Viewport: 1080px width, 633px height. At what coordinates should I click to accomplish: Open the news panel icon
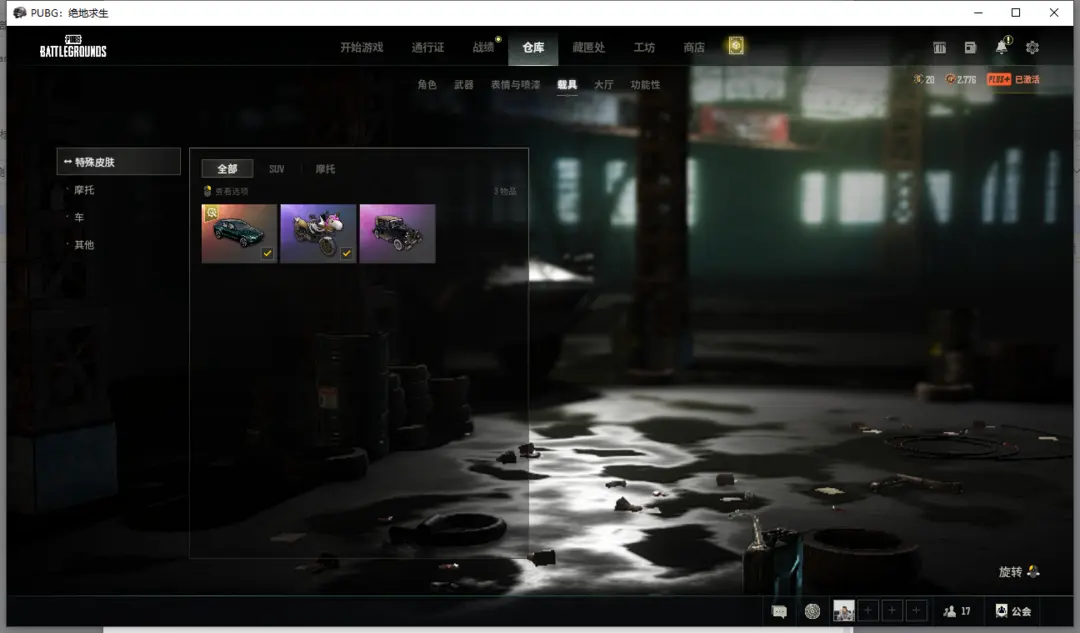970,48
